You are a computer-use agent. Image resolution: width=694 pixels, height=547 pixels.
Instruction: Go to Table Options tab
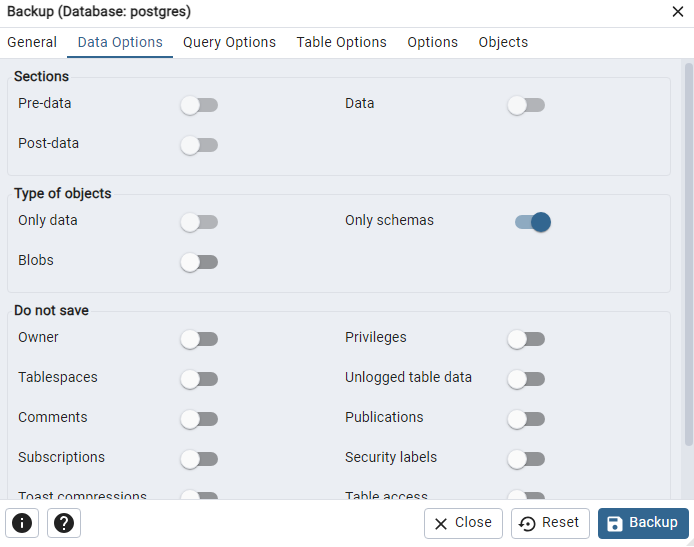point(341,42)
